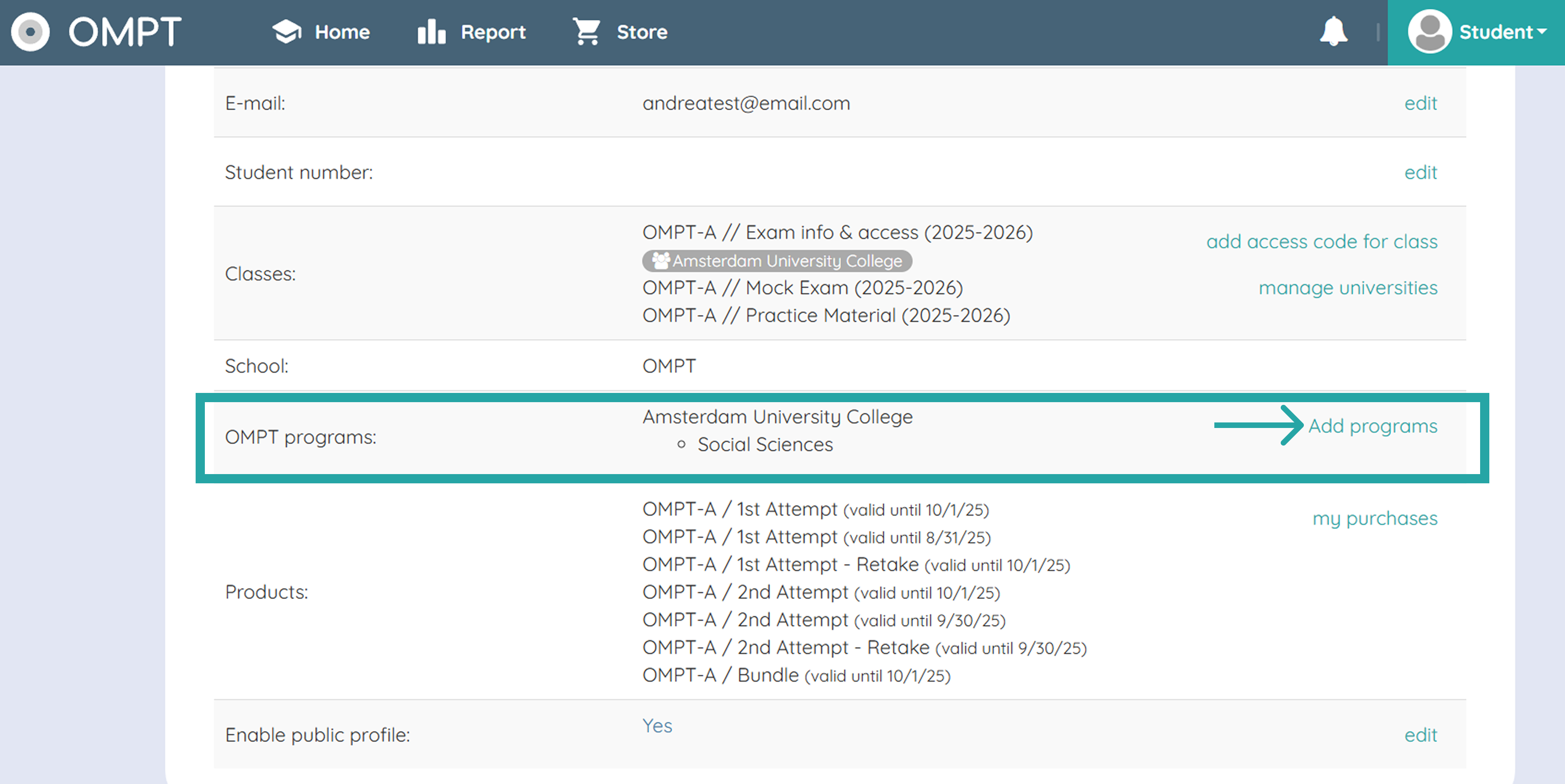Click the OMPT circular logo icon

(30, 31)
